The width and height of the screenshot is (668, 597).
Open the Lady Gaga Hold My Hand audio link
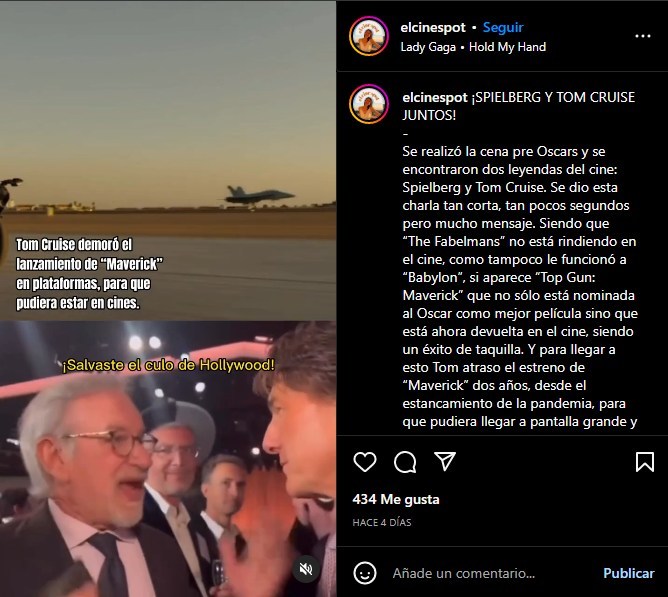(473, 47)
